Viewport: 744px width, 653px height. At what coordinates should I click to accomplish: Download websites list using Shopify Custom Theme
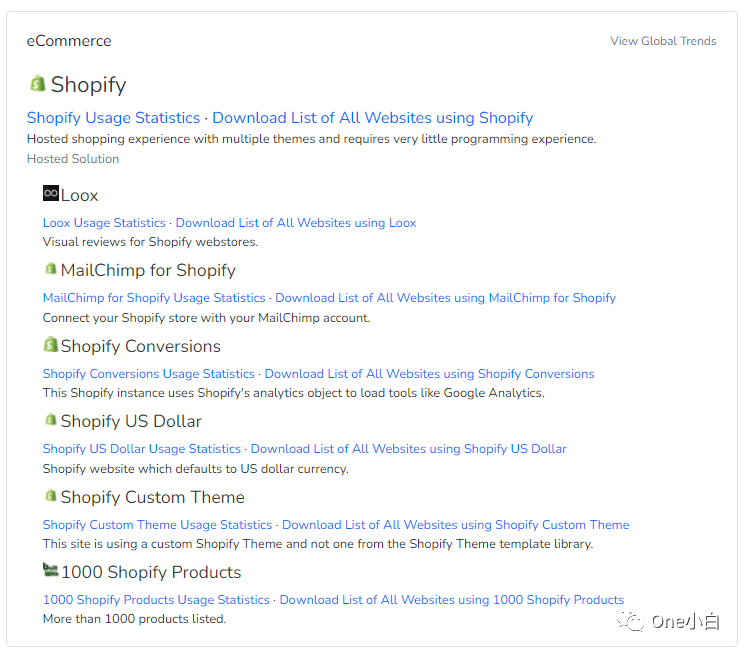[x=455, y=525]
